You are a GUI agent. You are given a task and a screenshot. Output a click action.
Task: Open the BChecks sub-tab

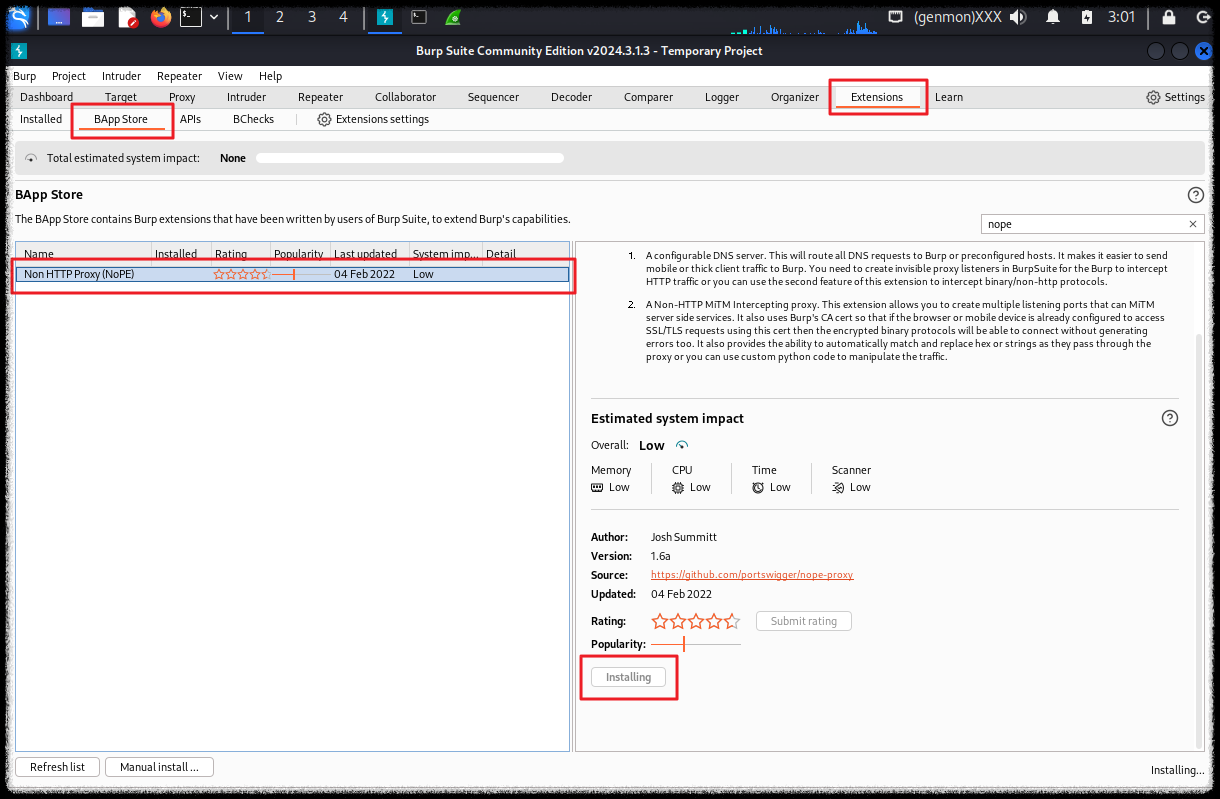pos(253,119)
